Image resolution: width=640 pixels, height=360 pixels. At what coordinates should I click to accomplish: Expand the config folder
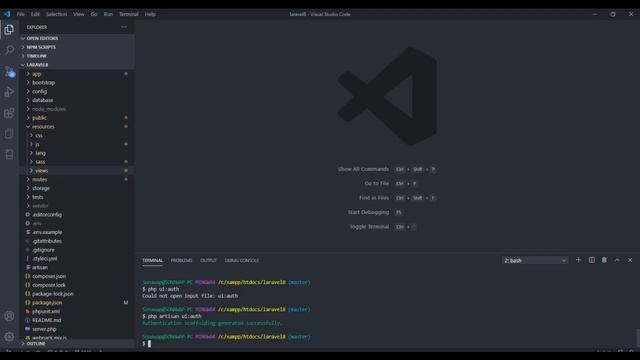coord(77,91)
